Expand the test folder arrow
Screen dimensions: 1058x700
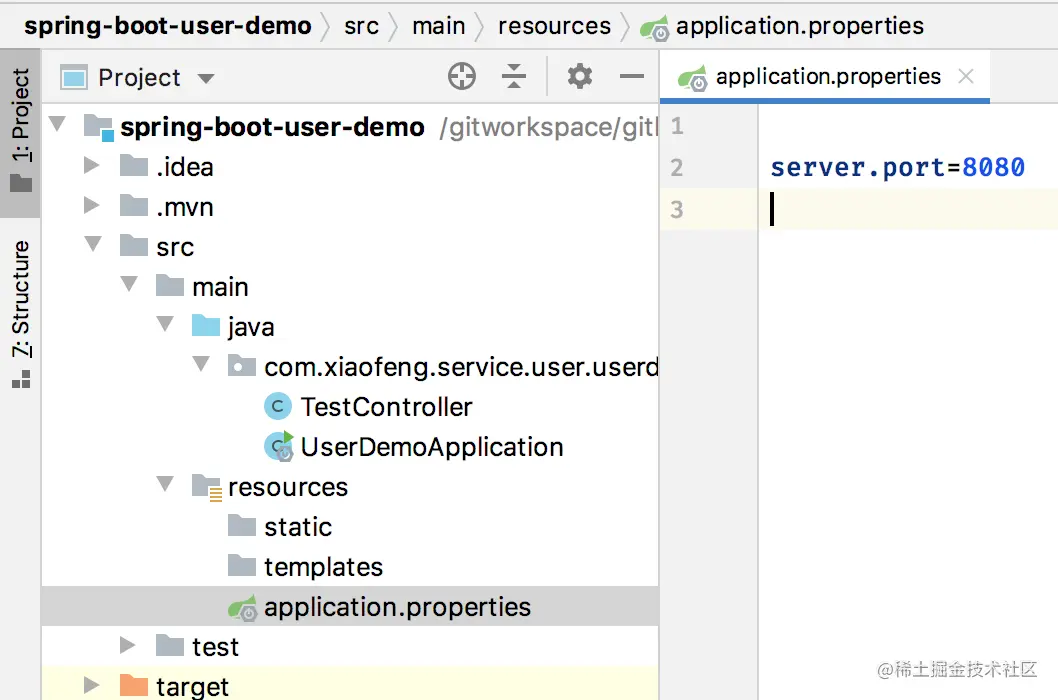coord(128,646)
